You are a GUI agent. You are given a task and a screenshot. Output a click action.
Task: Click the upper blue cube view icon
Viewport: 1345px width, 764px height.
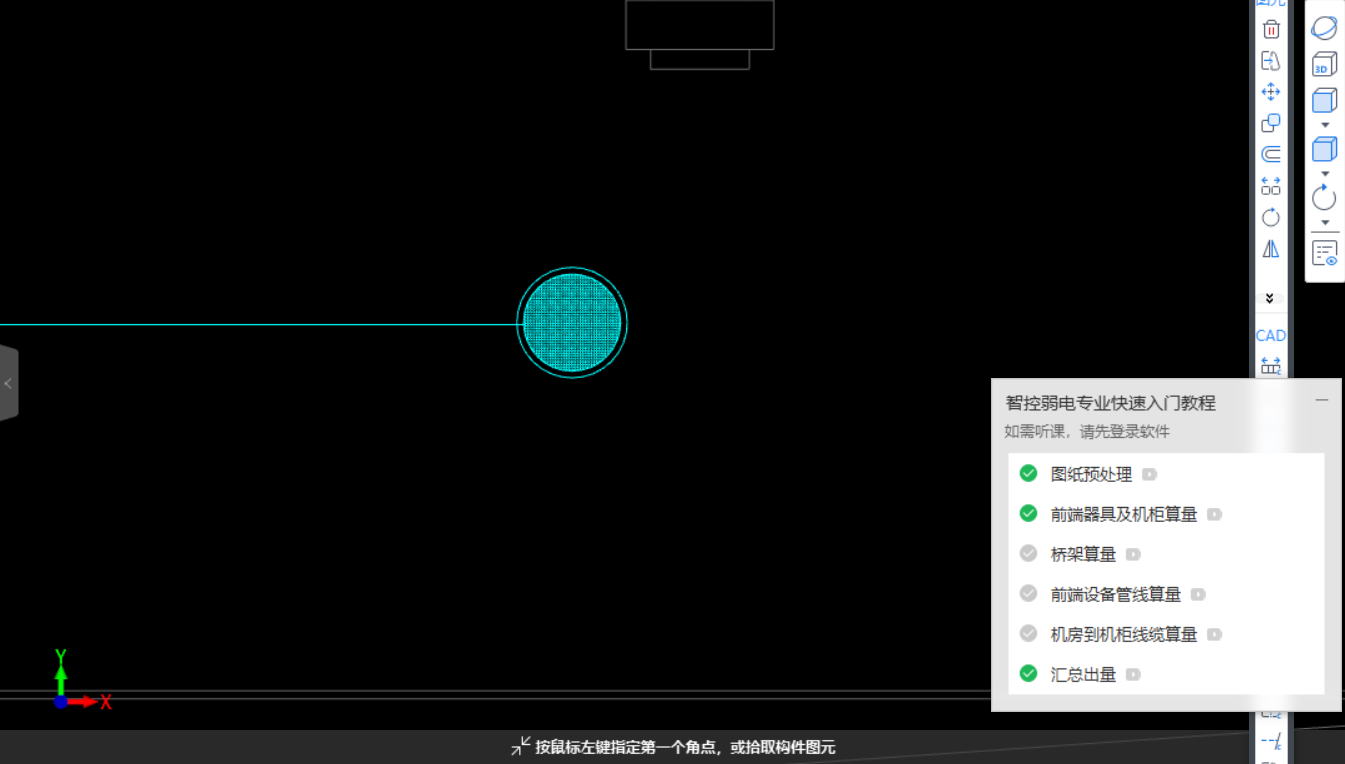tap(1325, 100)
